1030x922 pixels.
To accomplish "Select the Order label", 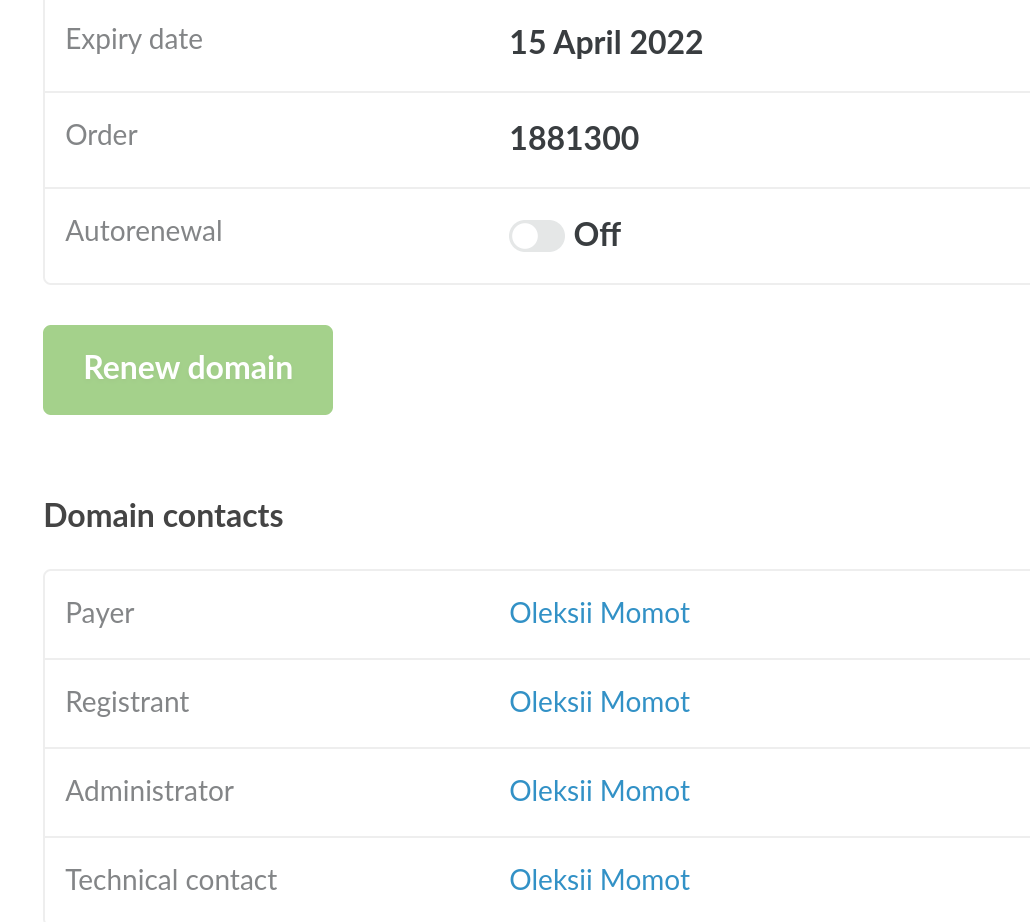I will coord(102,135).
